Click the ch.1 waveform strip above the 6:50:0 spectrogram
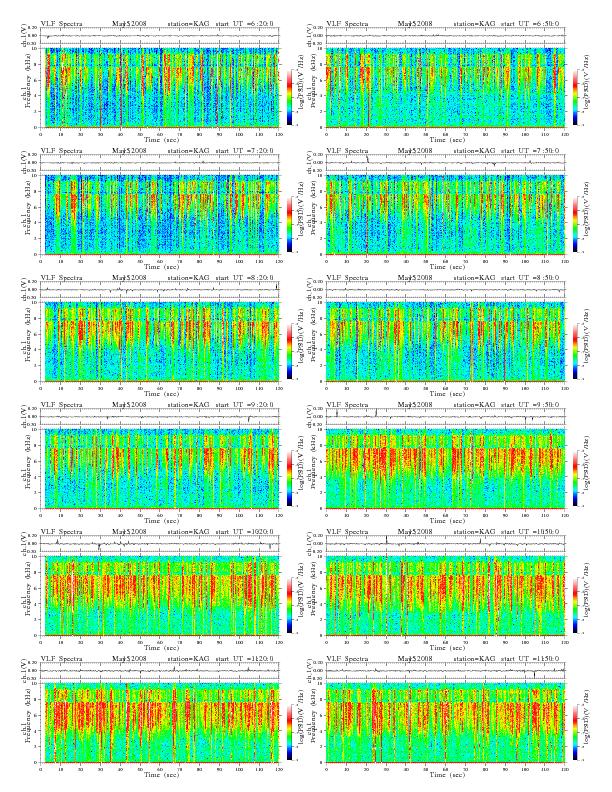Screen dimensions: 612x792 click(x=445, y=36)
